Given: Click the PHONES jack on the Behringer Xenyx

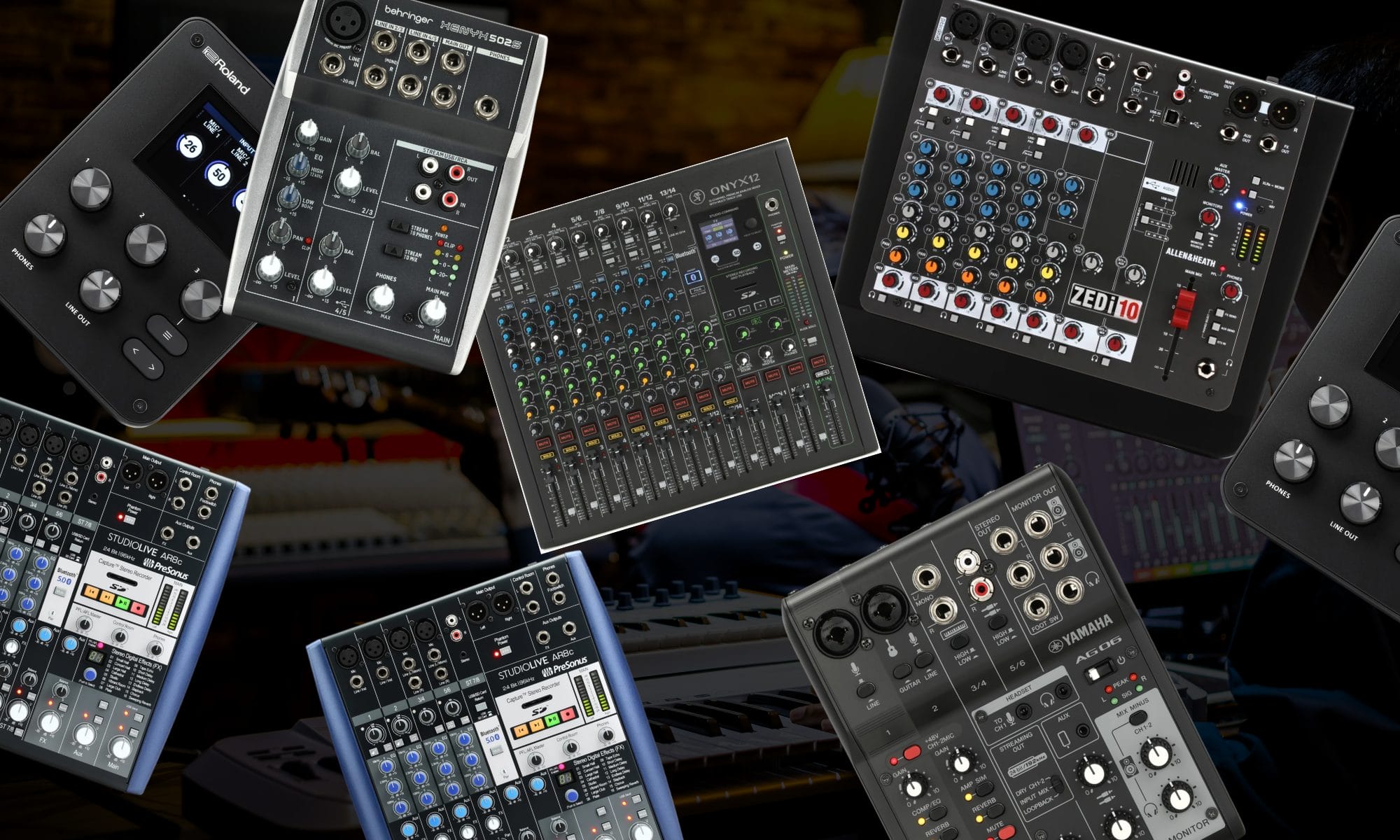Looking at the screenshot, I should tap(486, 108).
